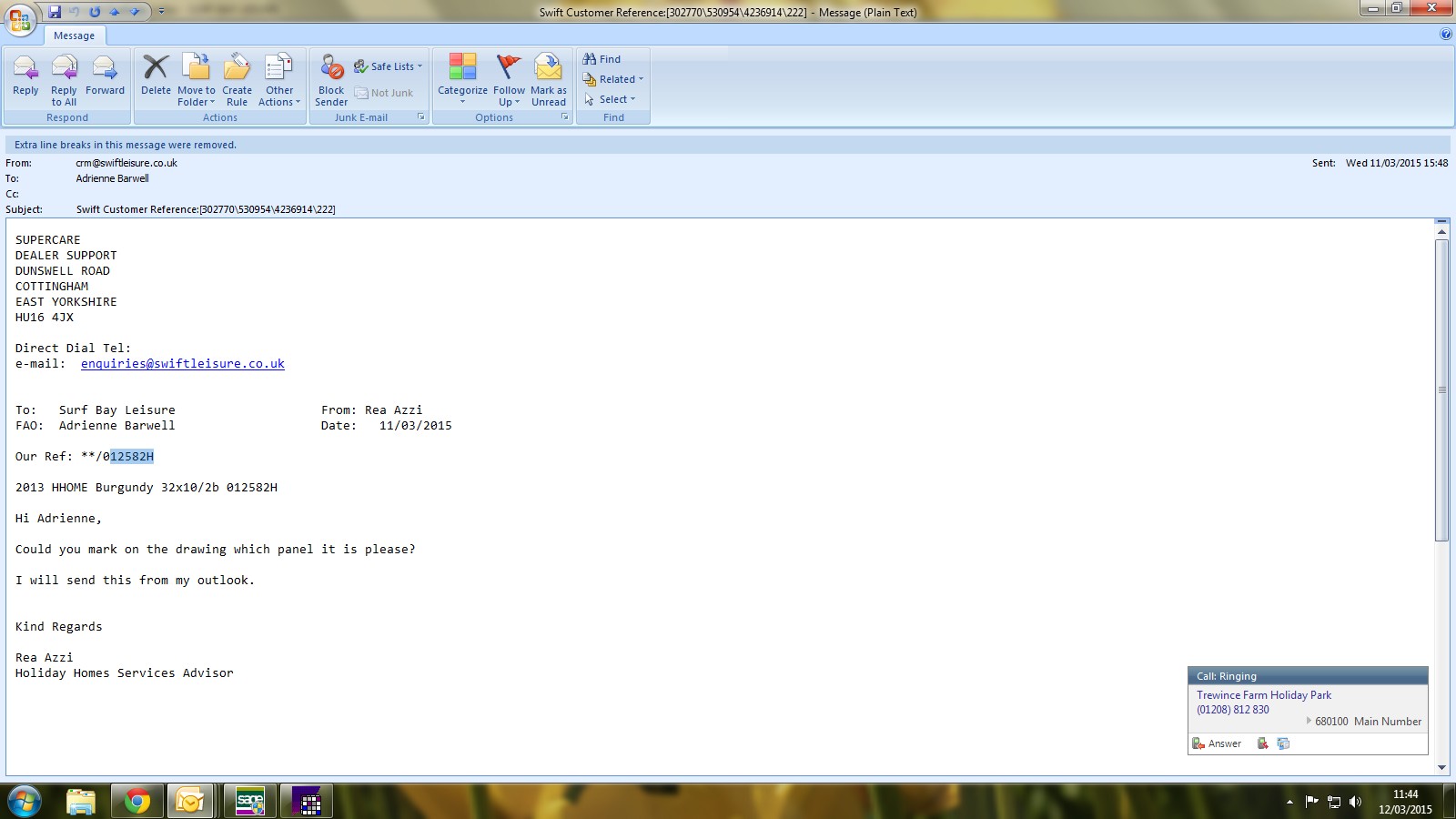Image resolution: width=1456 pixels, height=819 pixels.
Task: Click the Not Junk button
Action: click(383, 93)
